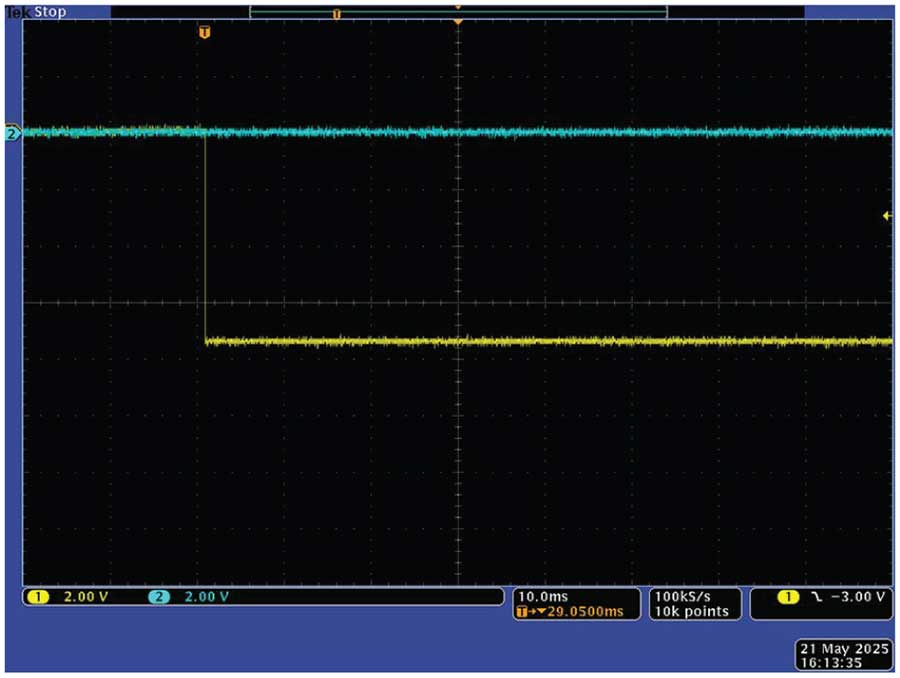
Task: Click the trigger source channel 1 badge
Action: pos(789,597)
